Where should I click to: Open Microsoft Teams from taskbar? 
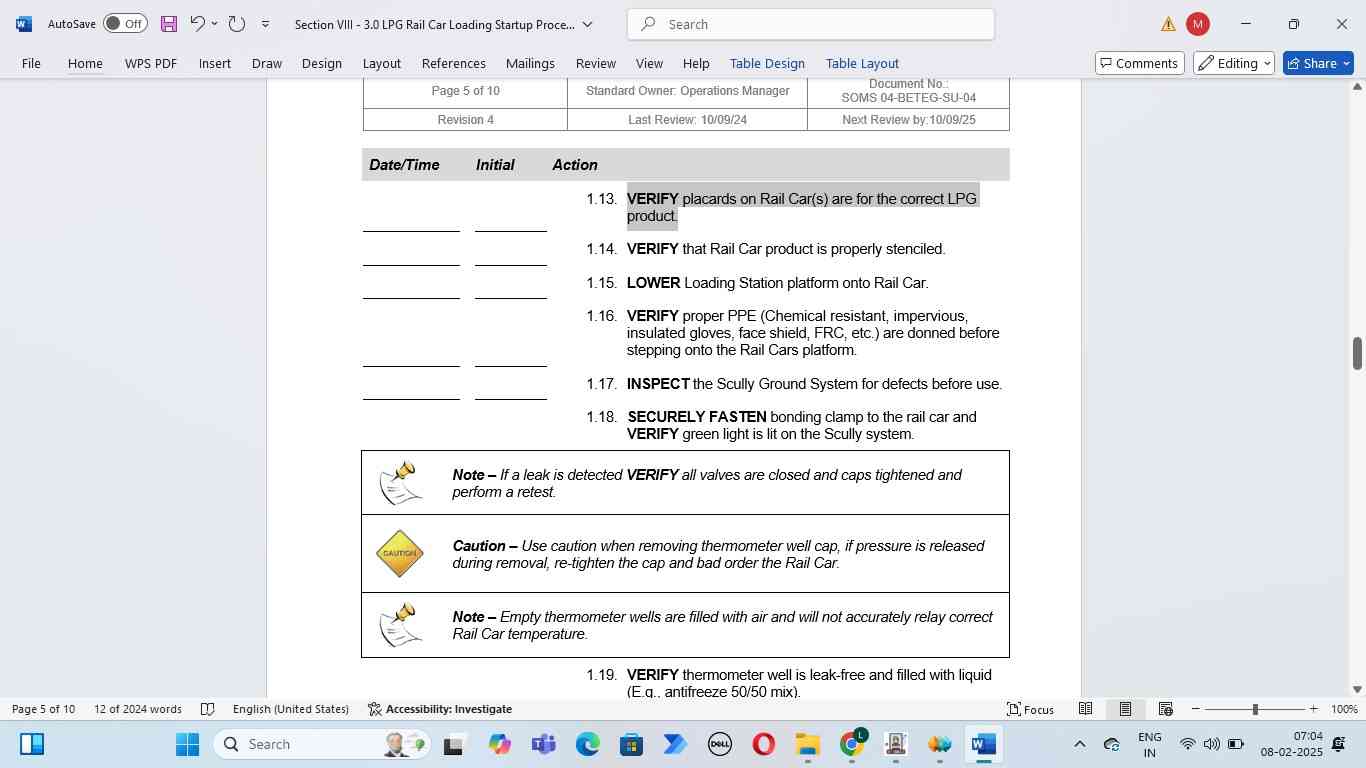[543, 744]
